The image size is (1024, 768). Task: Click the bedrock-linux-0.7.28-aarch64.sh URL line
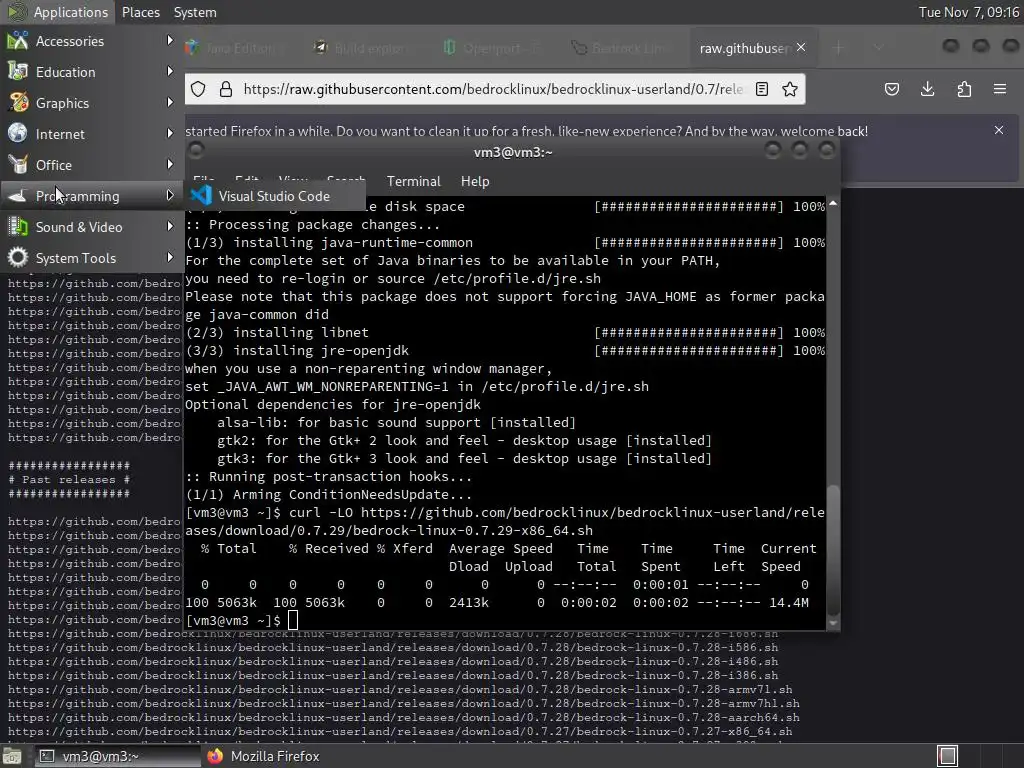coord(404,718)
